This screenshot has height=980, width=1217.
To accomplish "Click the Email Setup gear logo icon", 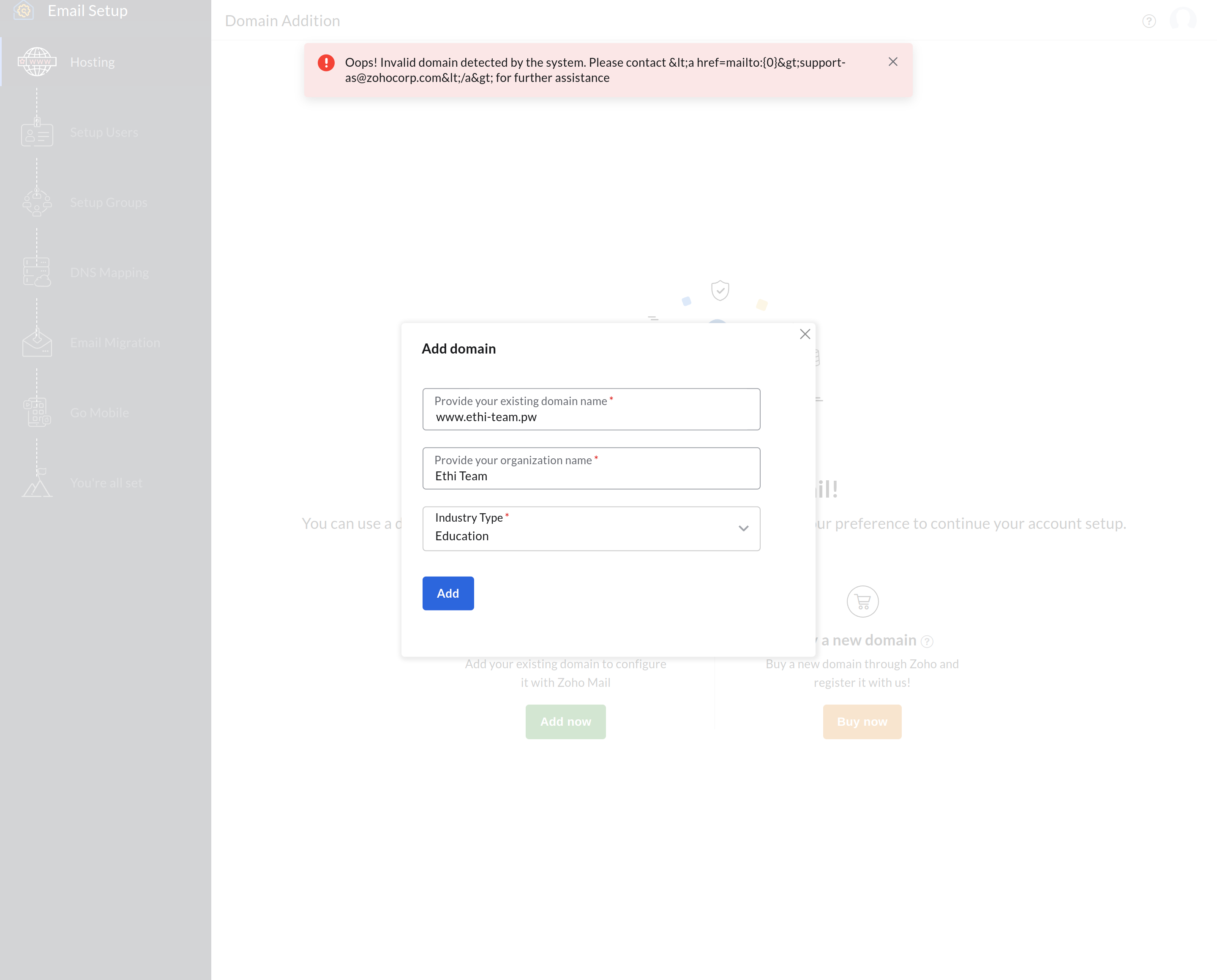I will pos(24,10).
